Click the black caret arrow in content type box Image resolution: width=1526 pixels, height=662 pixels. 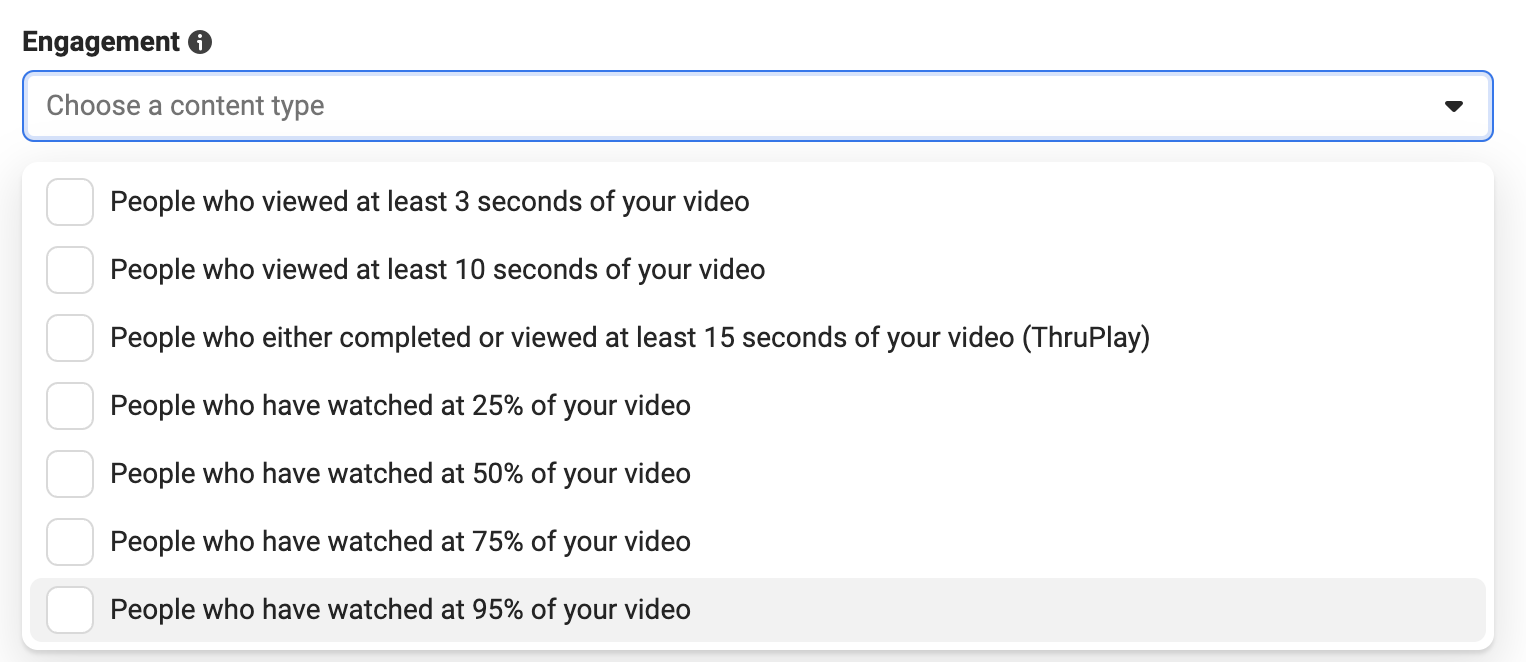(1454, 106)
